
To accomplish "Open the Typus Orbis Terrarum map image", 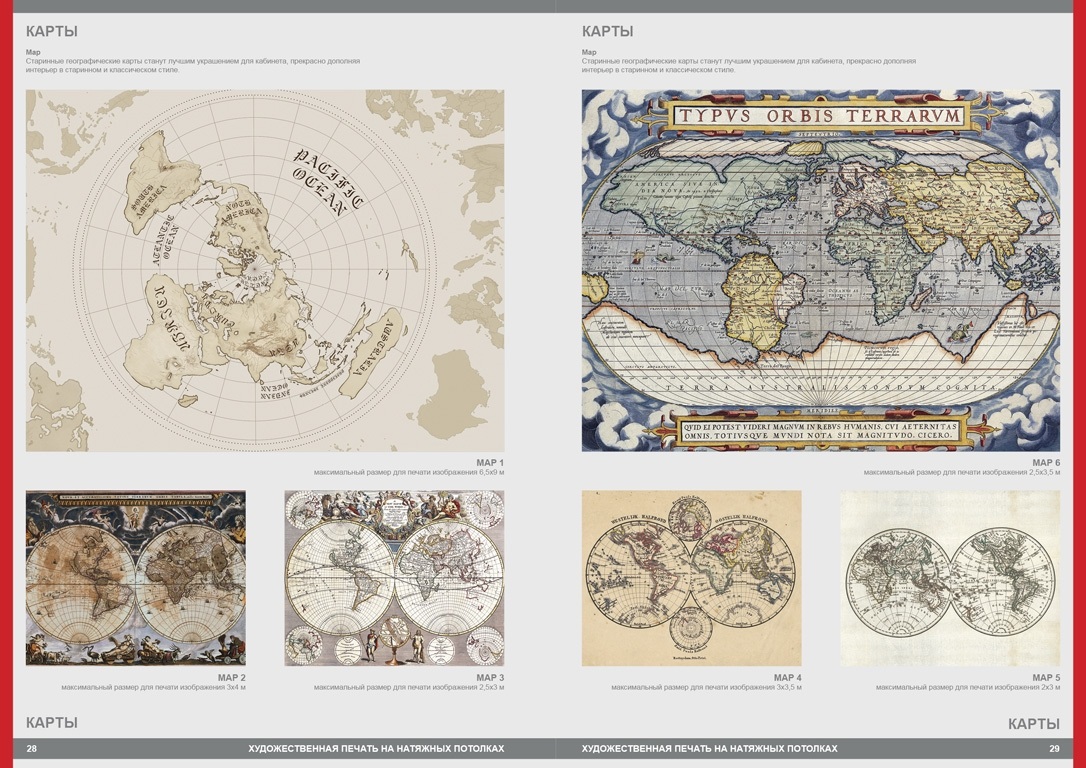I will click(820, 270).
